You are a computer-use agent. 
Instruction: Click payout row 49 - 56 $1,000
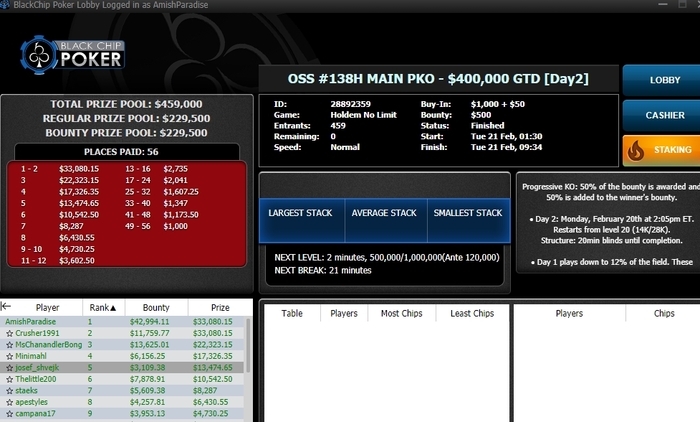[x=156, y=226]
